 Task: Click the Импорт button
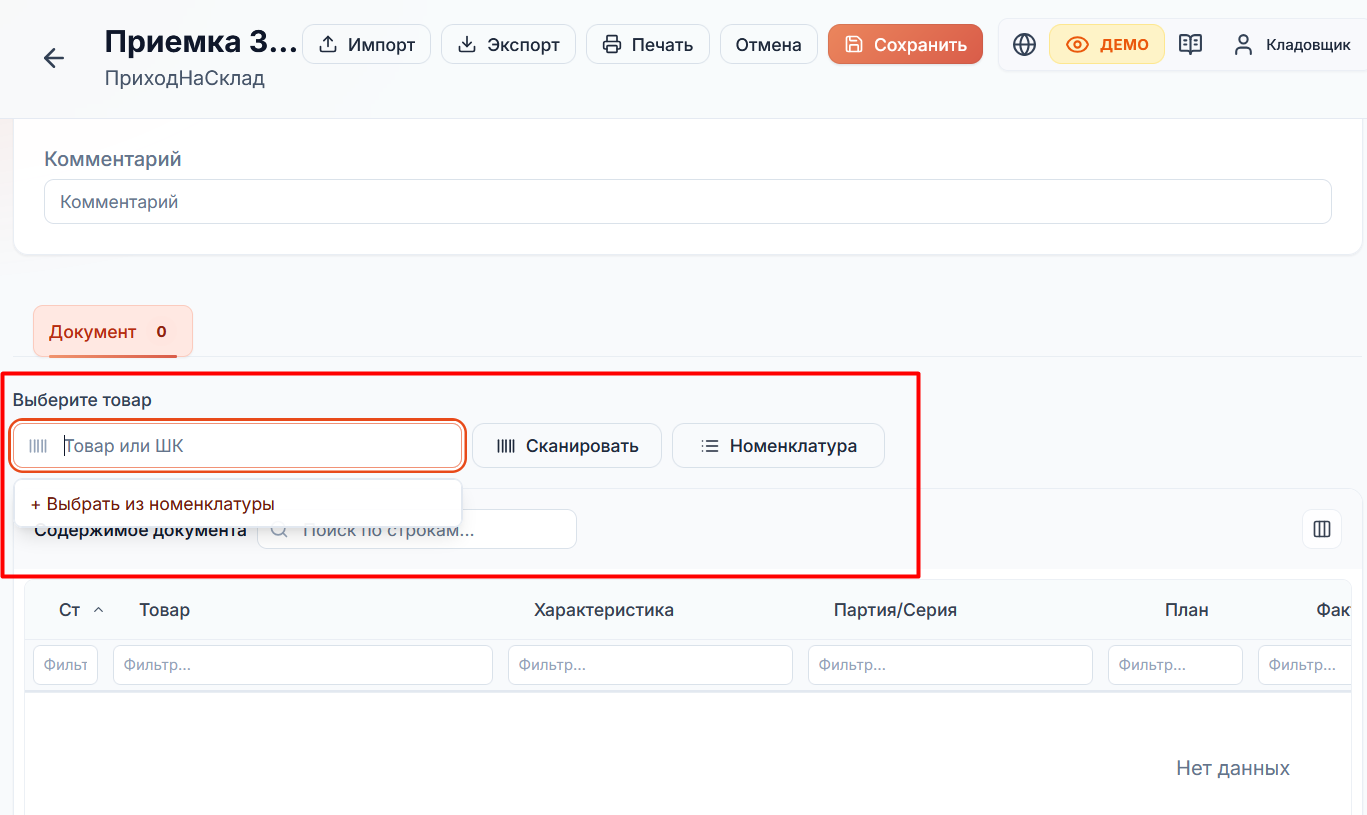coord(366,44)
